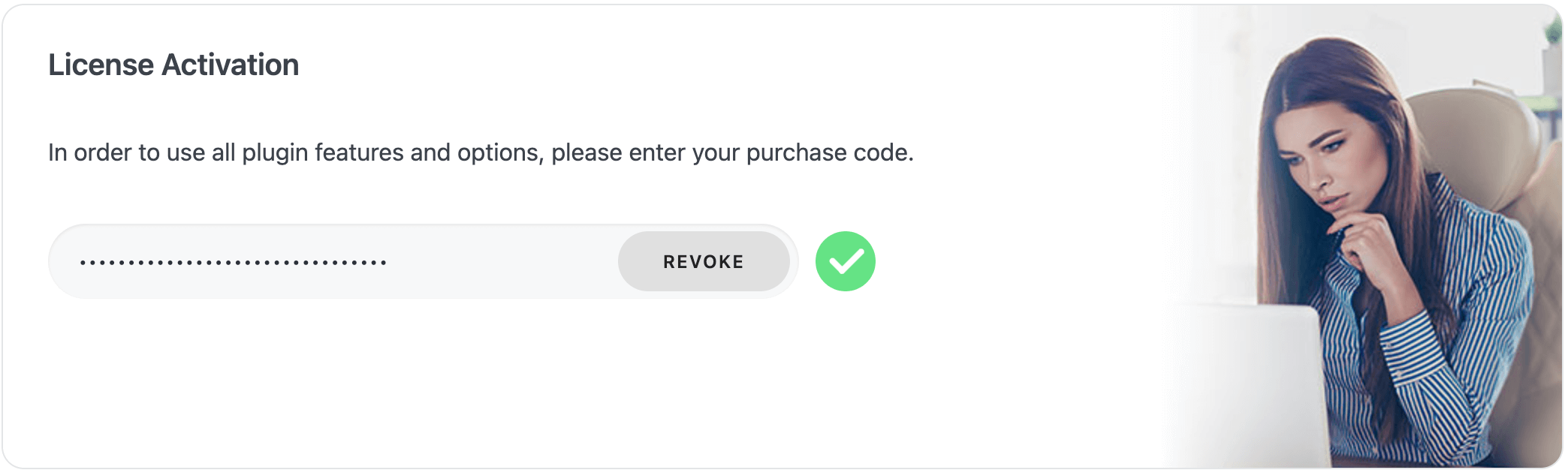Click the row of masked password dots
Screen dimensions: 1568x473
(233, 263)
